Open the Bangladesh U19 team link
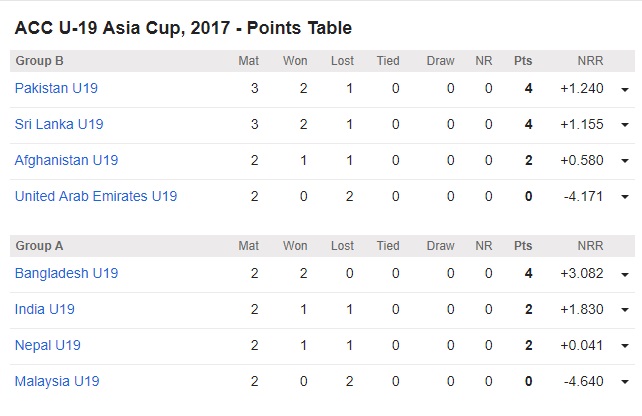 pos(66,274)
